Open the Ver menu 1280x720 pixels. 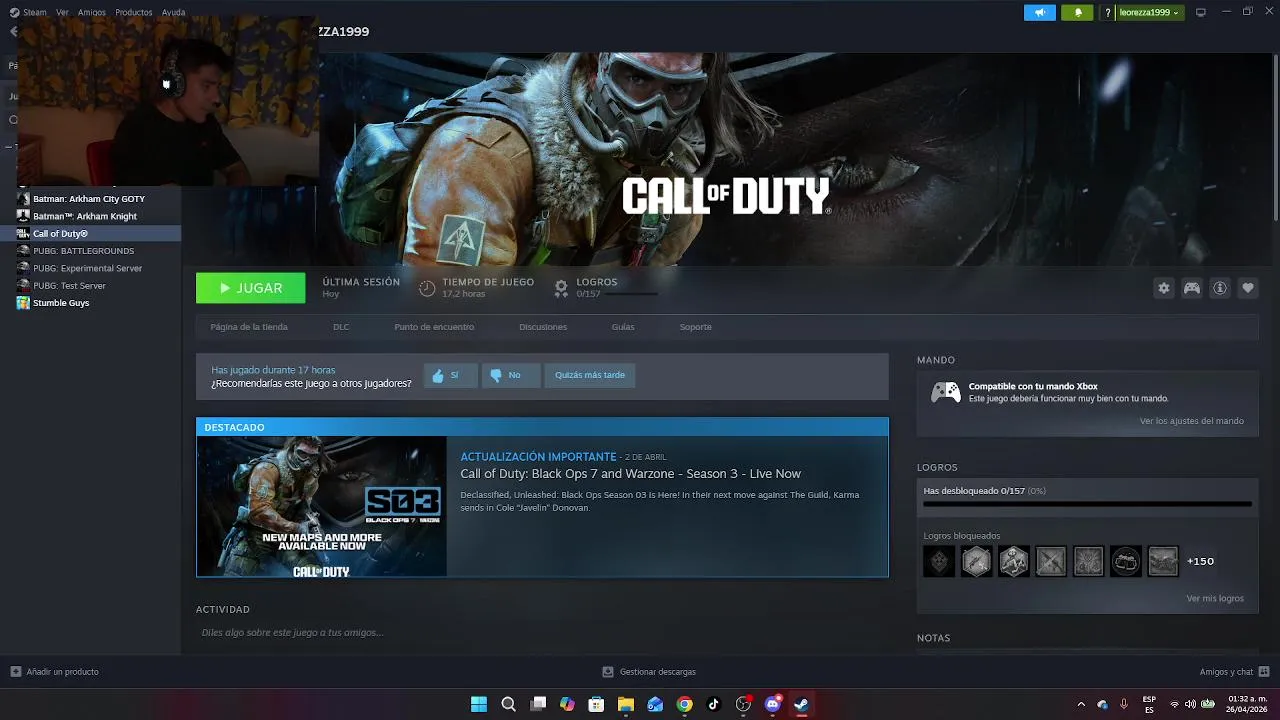[x=62, y=12]
